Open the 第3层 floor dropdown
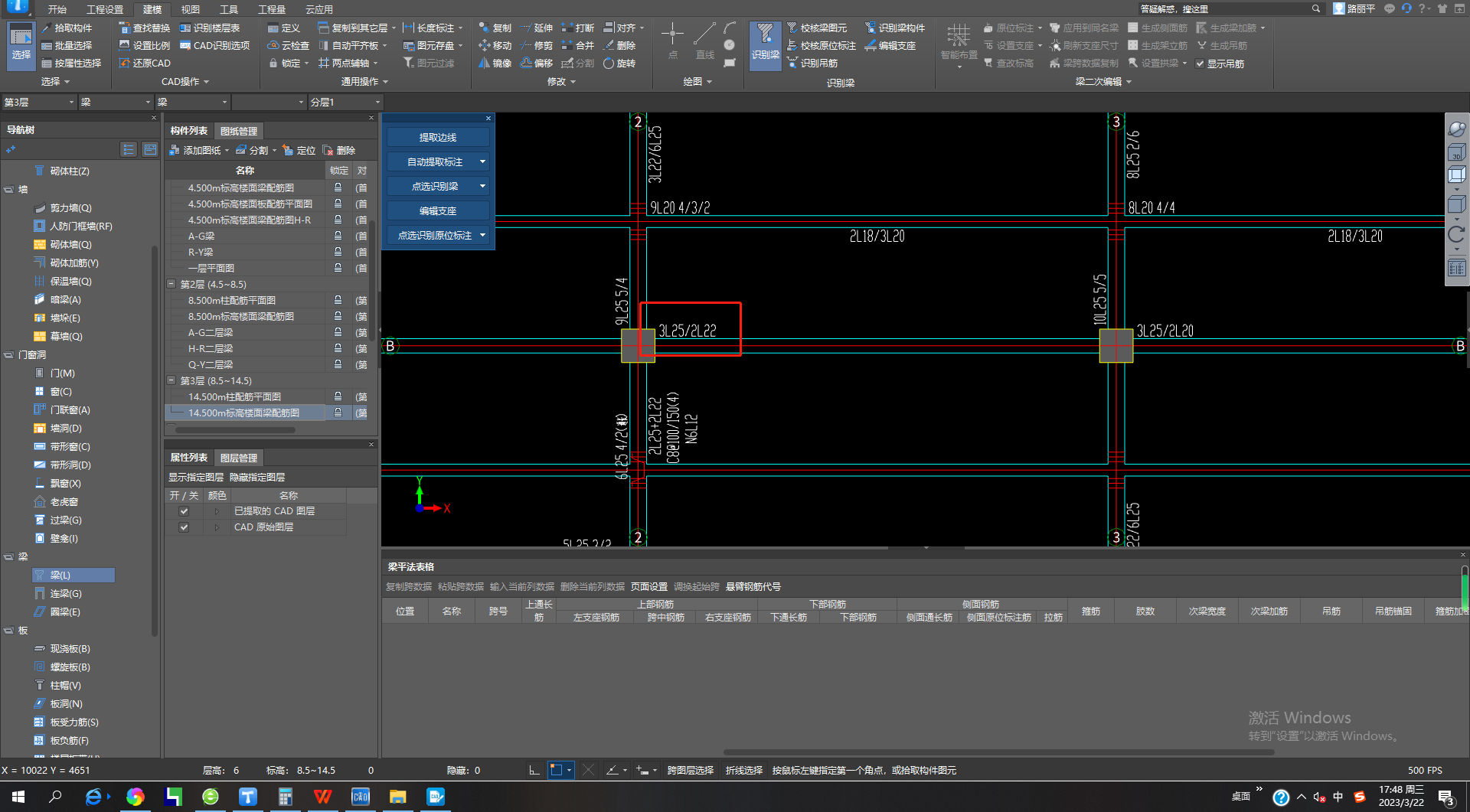Screen dimensions: 1470x812 [x=39, y=102]
